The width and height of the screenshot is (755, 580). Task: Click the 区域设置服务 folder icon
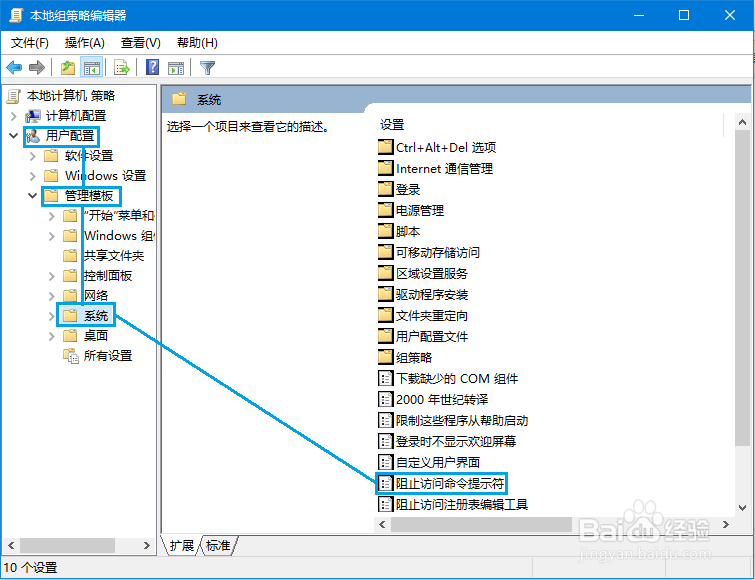[x=385, y=273]
